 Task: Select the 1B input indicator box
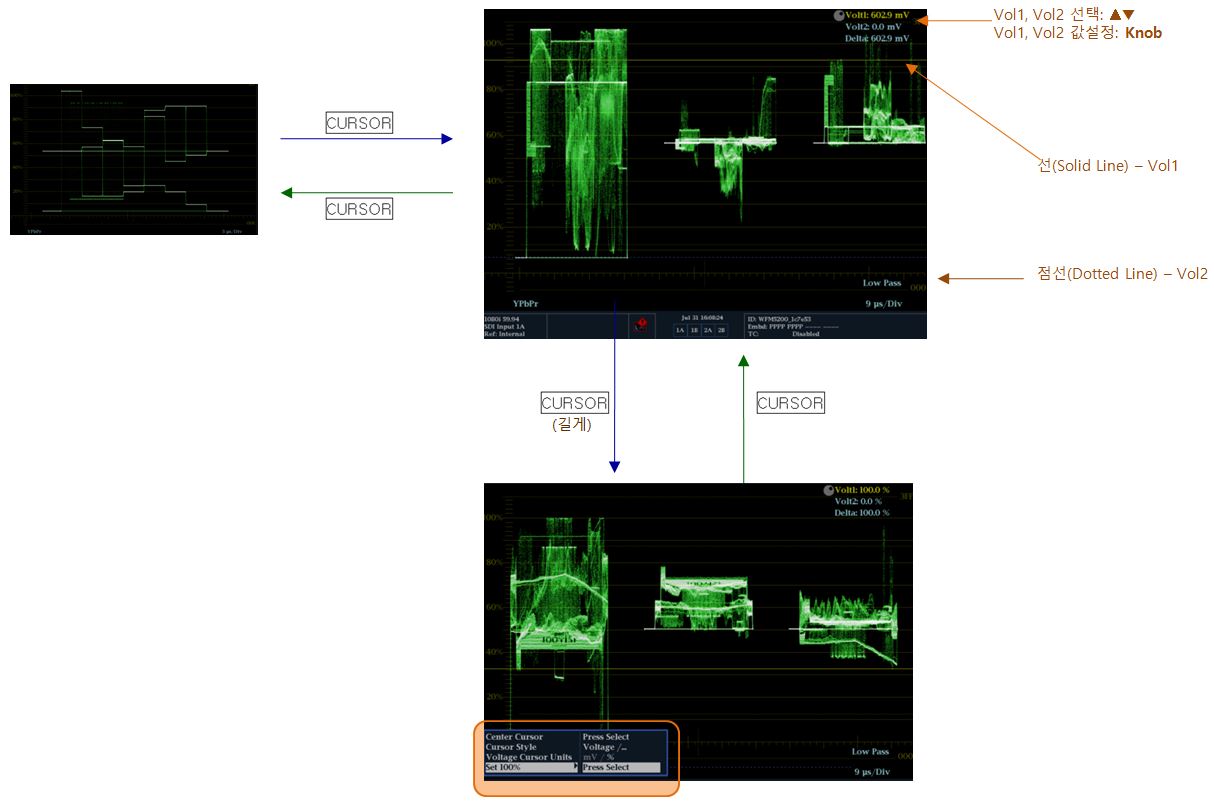(694, 329)
